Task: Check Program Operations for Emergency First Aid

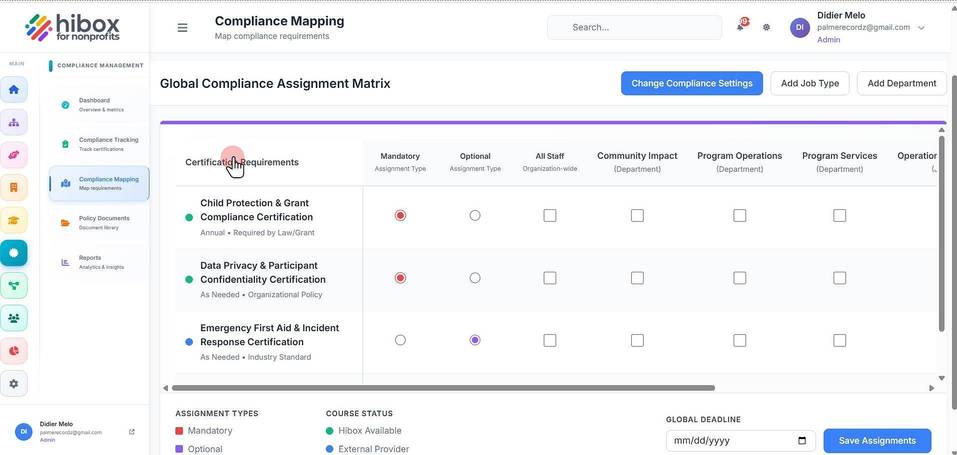Action: 740,340
